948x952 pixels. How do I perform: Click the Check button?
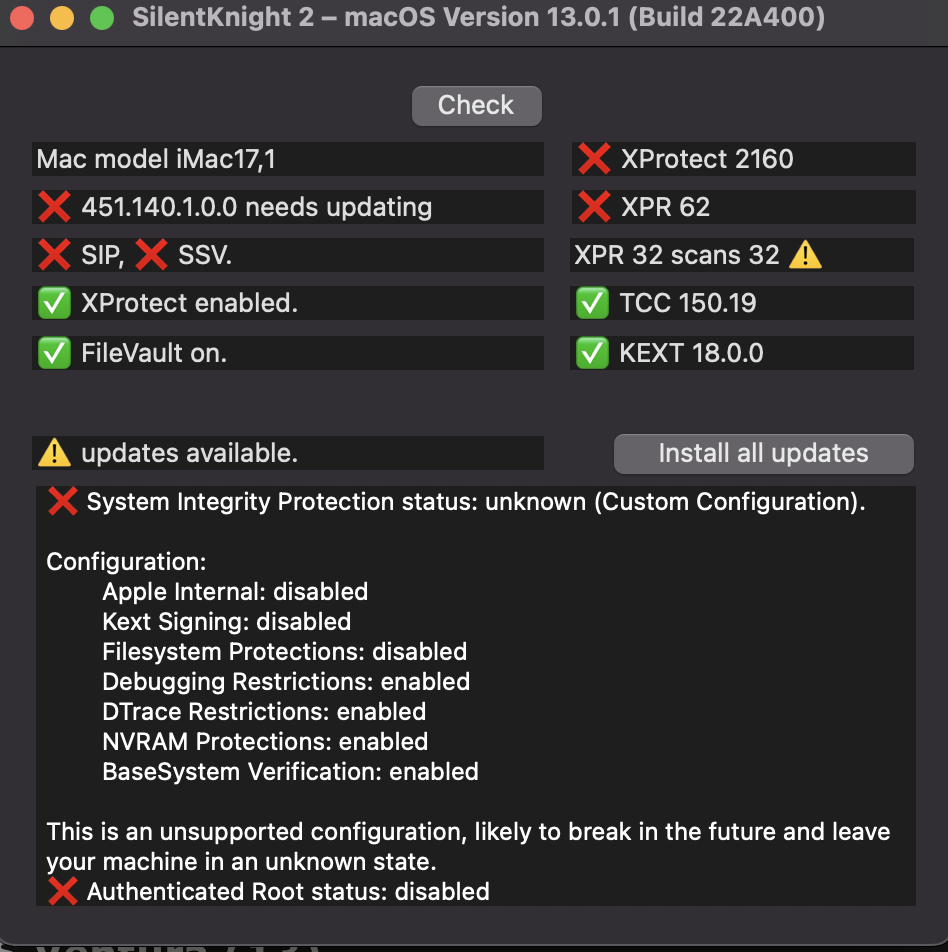tap(476, 106)
